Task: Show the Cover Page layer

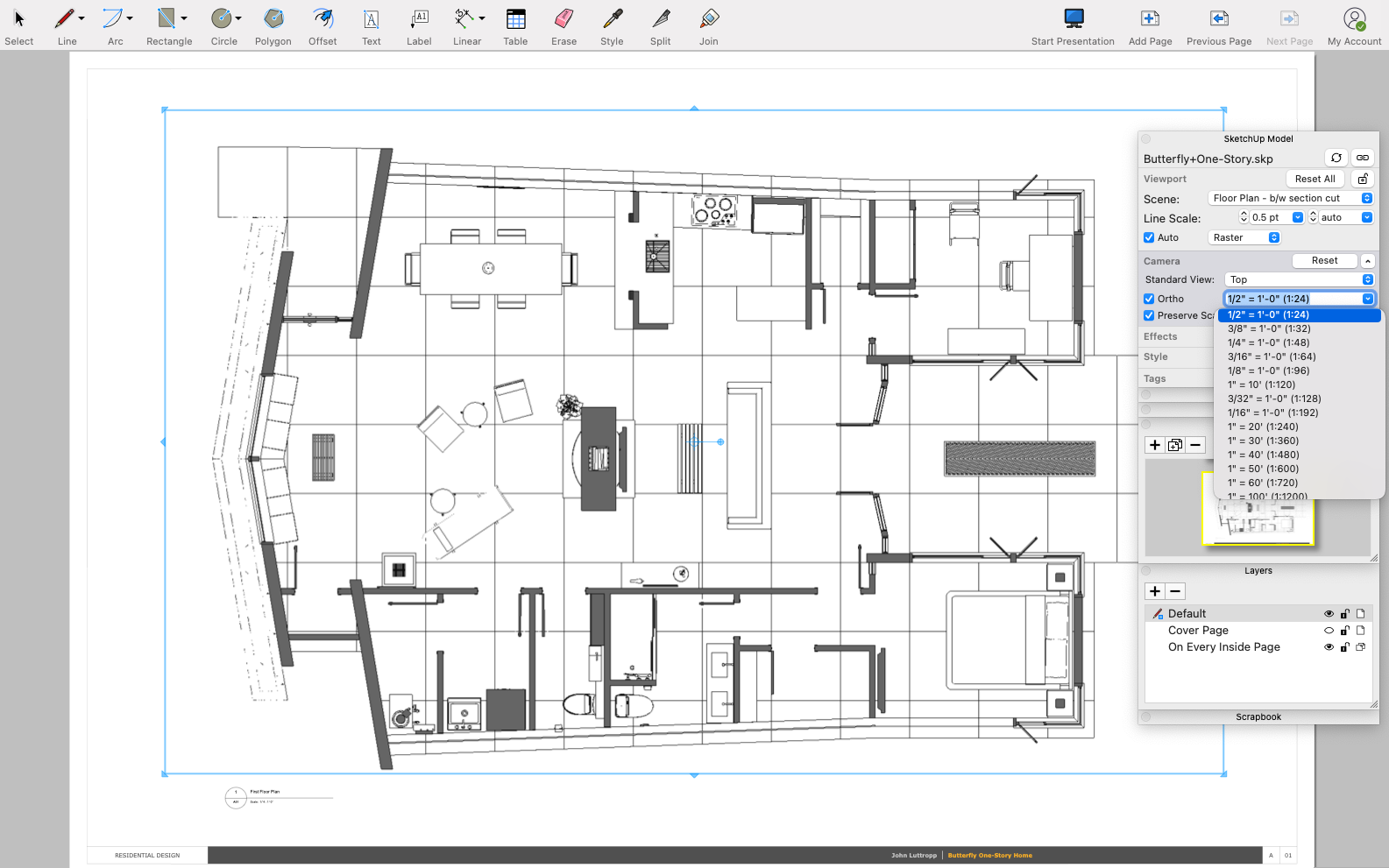Action: coord(1329,631)
